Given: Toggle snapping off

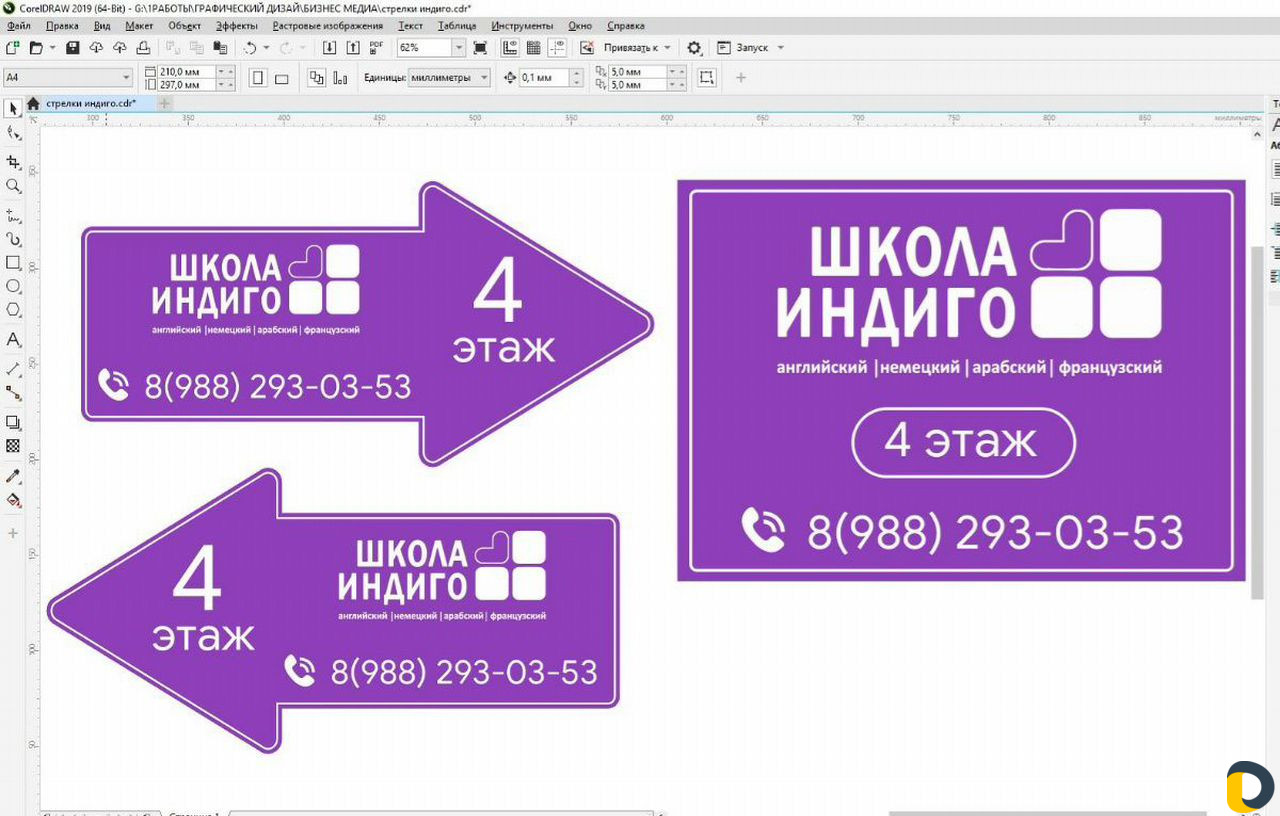Looking at the screenshot, I should [x=587, y=47].
